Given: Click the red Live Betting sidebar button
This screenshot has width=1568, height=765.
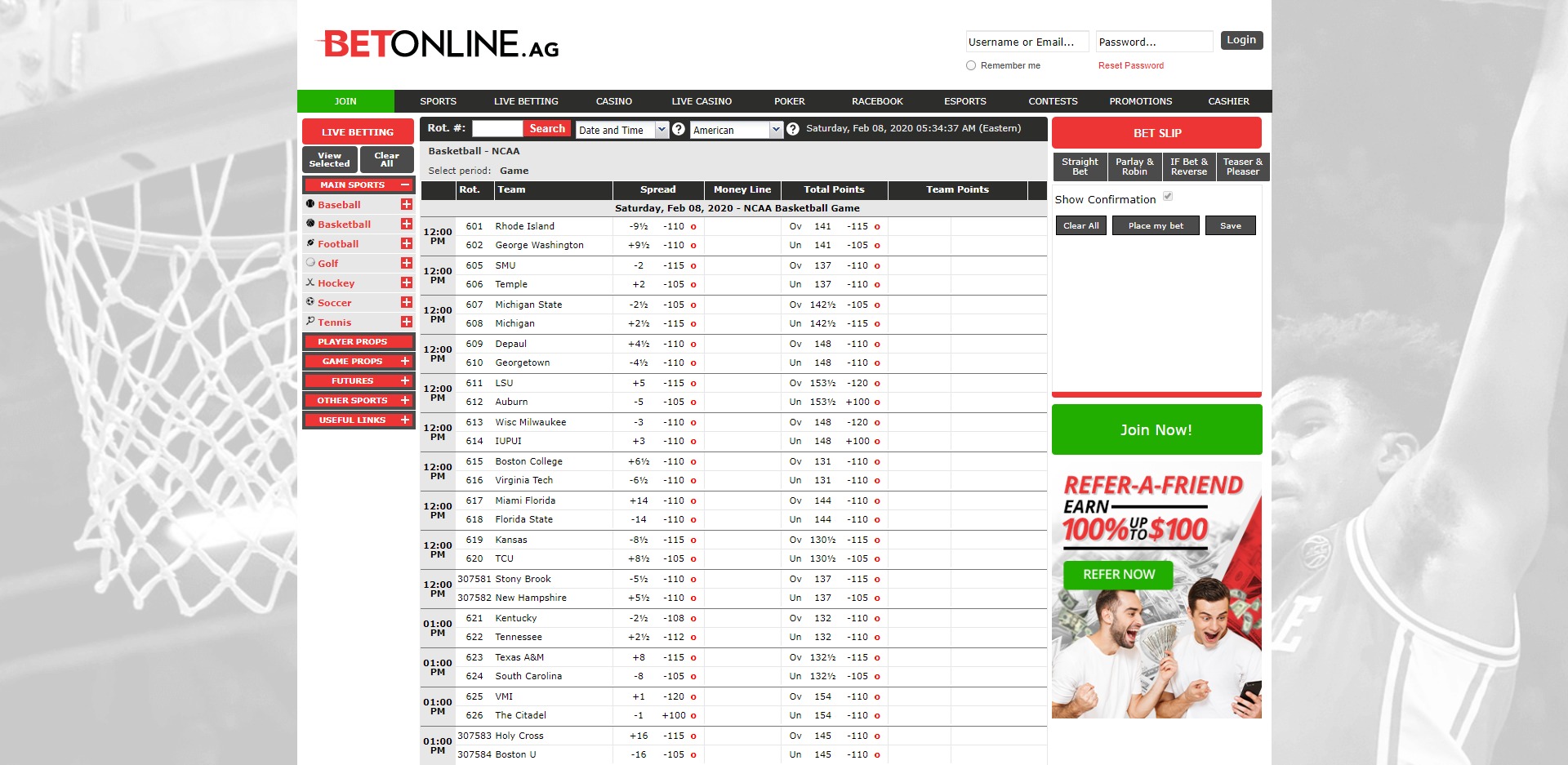Looking at the screenshot, I should pos(358,131).
